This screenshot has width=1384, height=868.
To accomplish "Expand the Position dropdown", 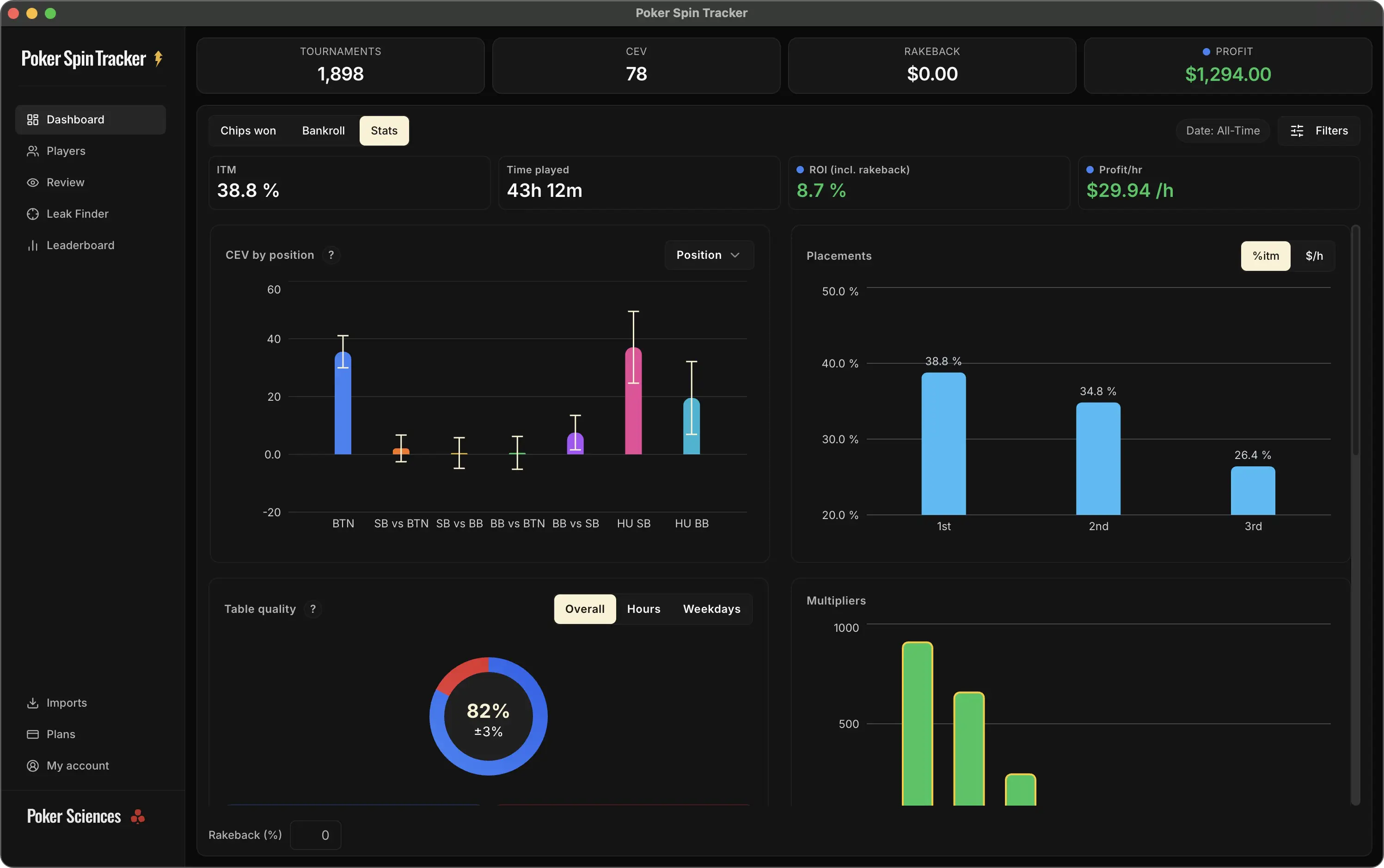I will (x=708, y=255).
